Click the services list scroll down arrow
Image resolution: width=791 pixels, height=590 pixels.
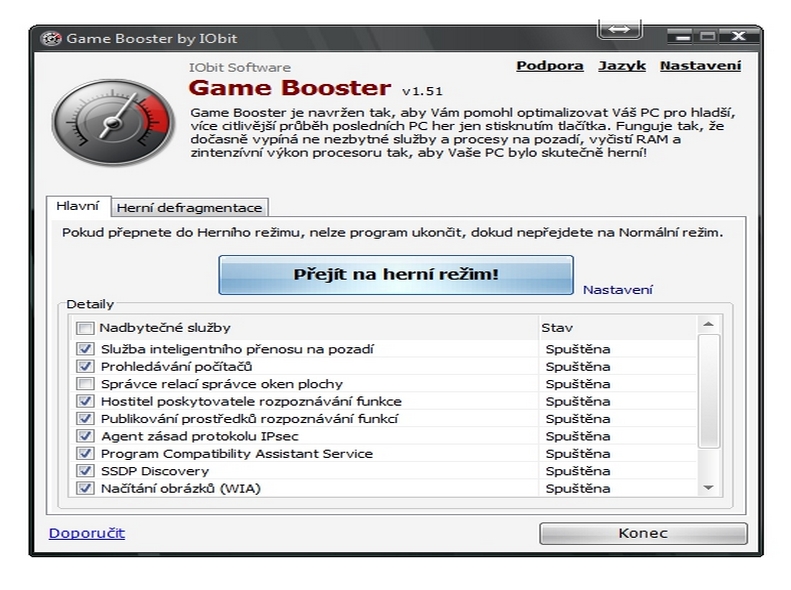[x=708, y=488]
